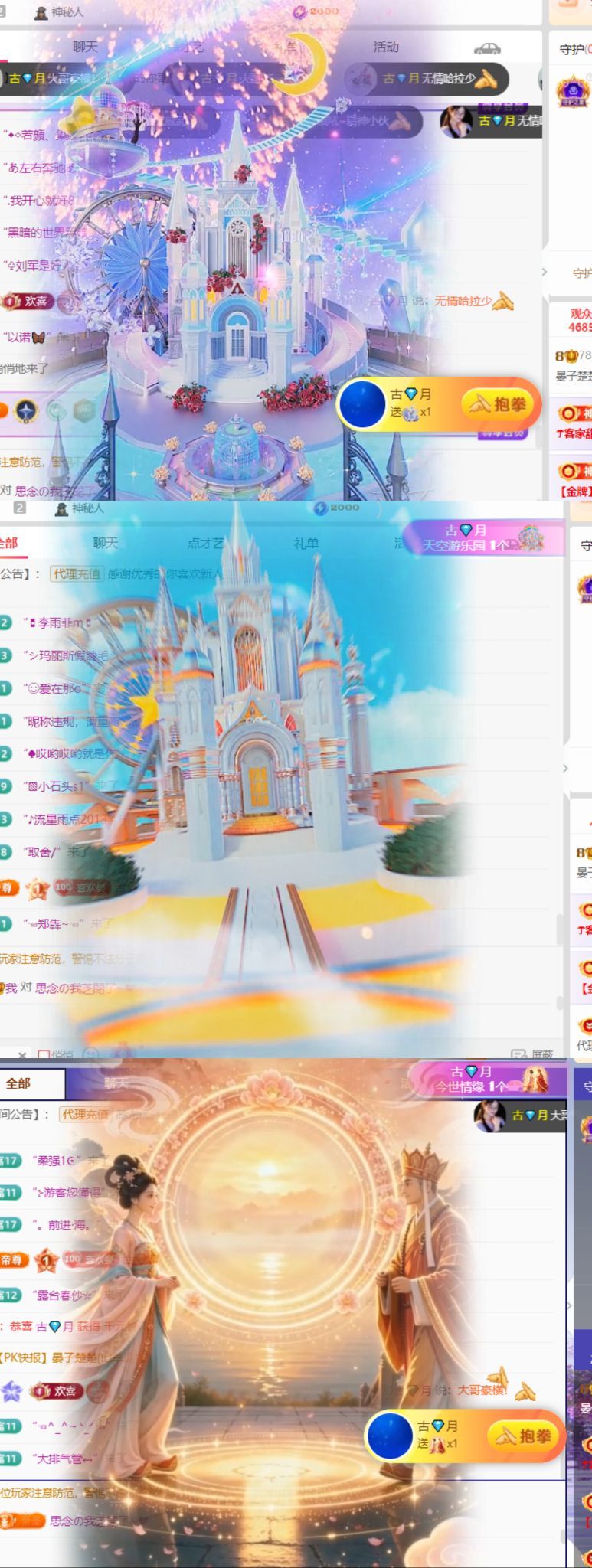Click the 恭喜 古月 获得 congratulation line
Viewport: 592px width, 1568px height.
(65, 1325)
